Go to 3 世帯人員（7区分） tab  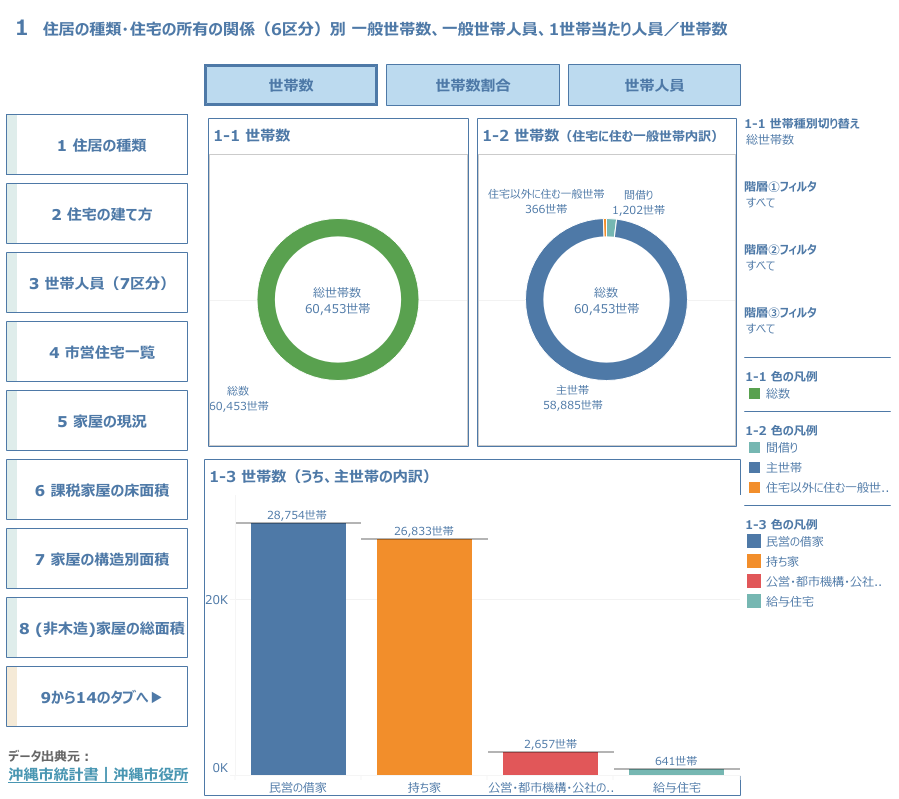coord(97,283)
